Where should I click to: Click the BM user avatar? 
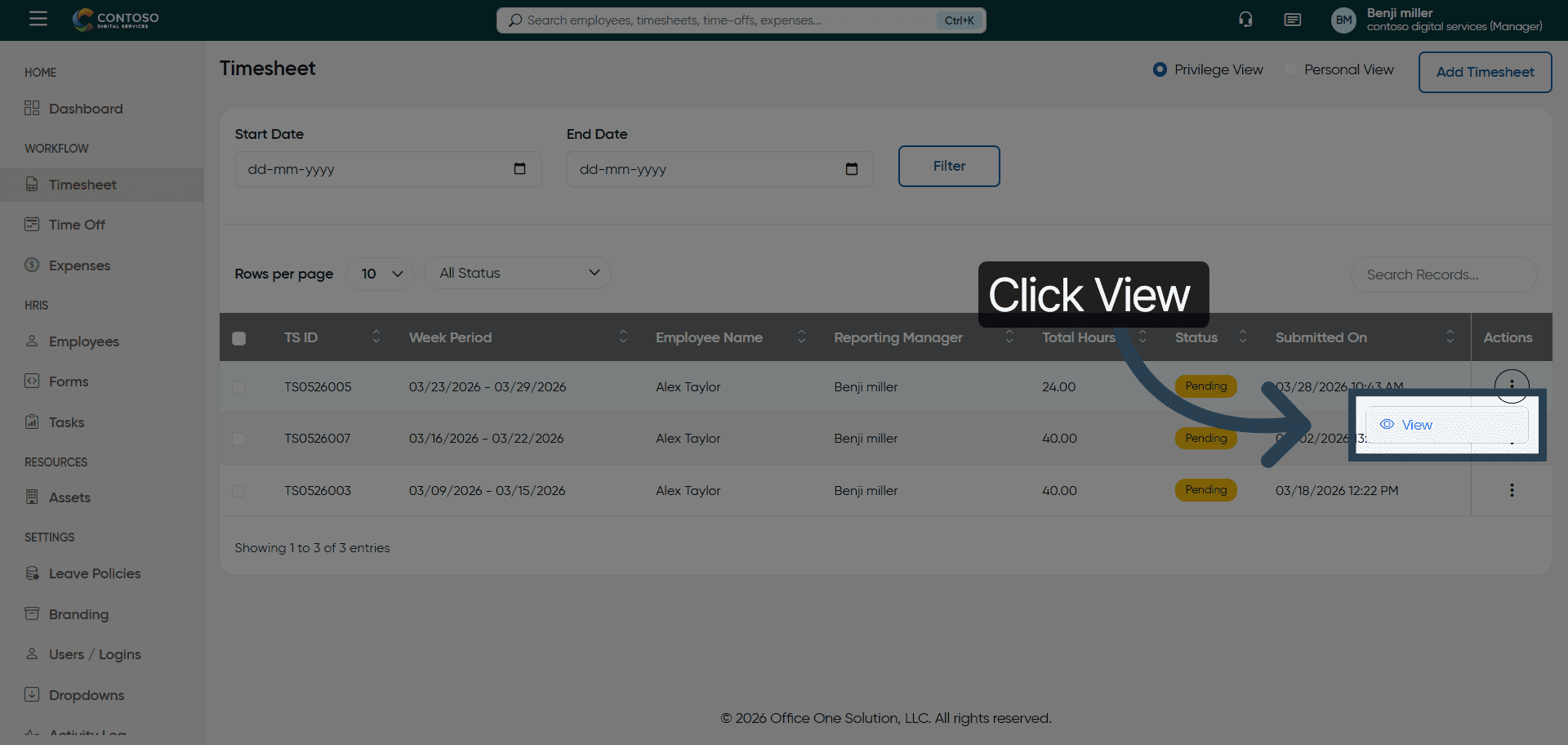coord(1343,20)
